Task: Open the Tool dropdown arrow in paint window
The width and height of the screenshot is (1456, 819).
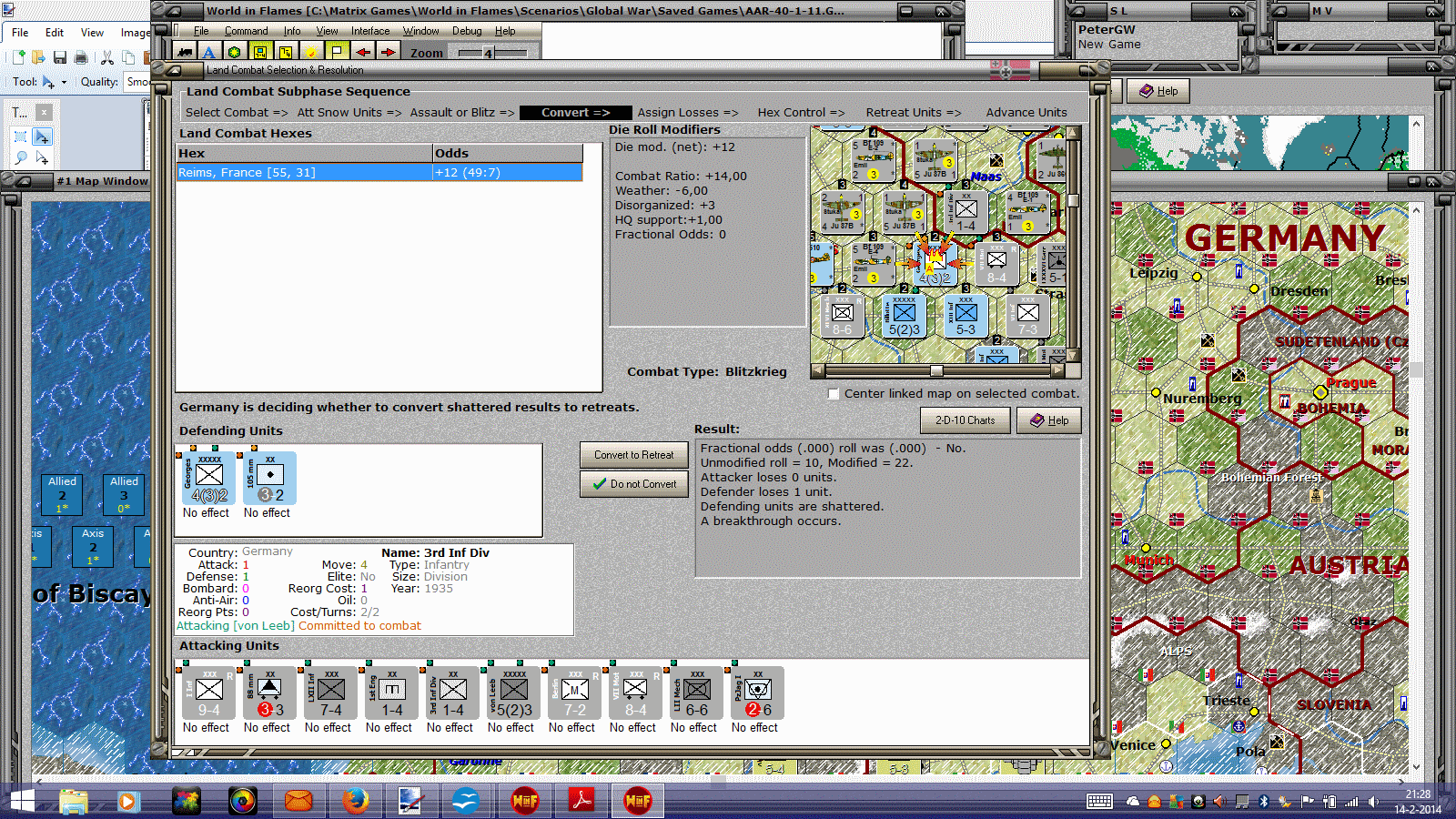Action: point(64,82)
